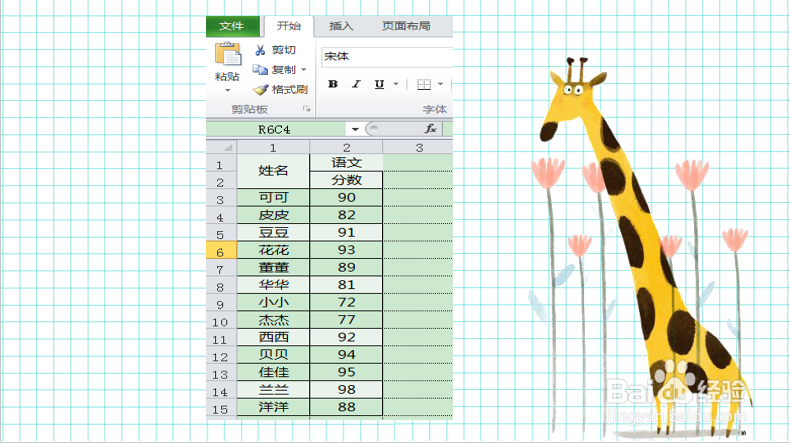Screen dimensions: 790x443
Task: Select the cell containing 豆豆
Action: click(x=273, y=232)
